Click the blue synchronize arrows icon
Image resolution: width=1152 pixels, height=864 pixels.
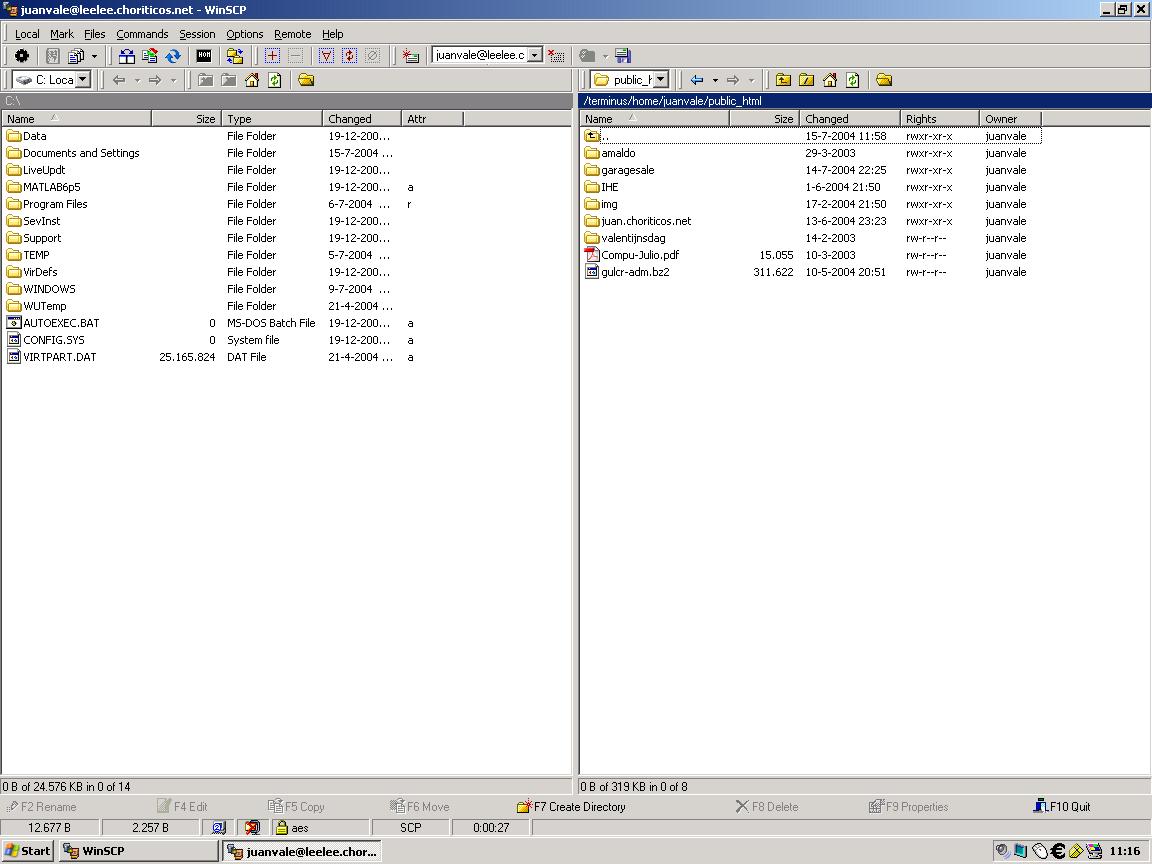[x=173, y=56]
